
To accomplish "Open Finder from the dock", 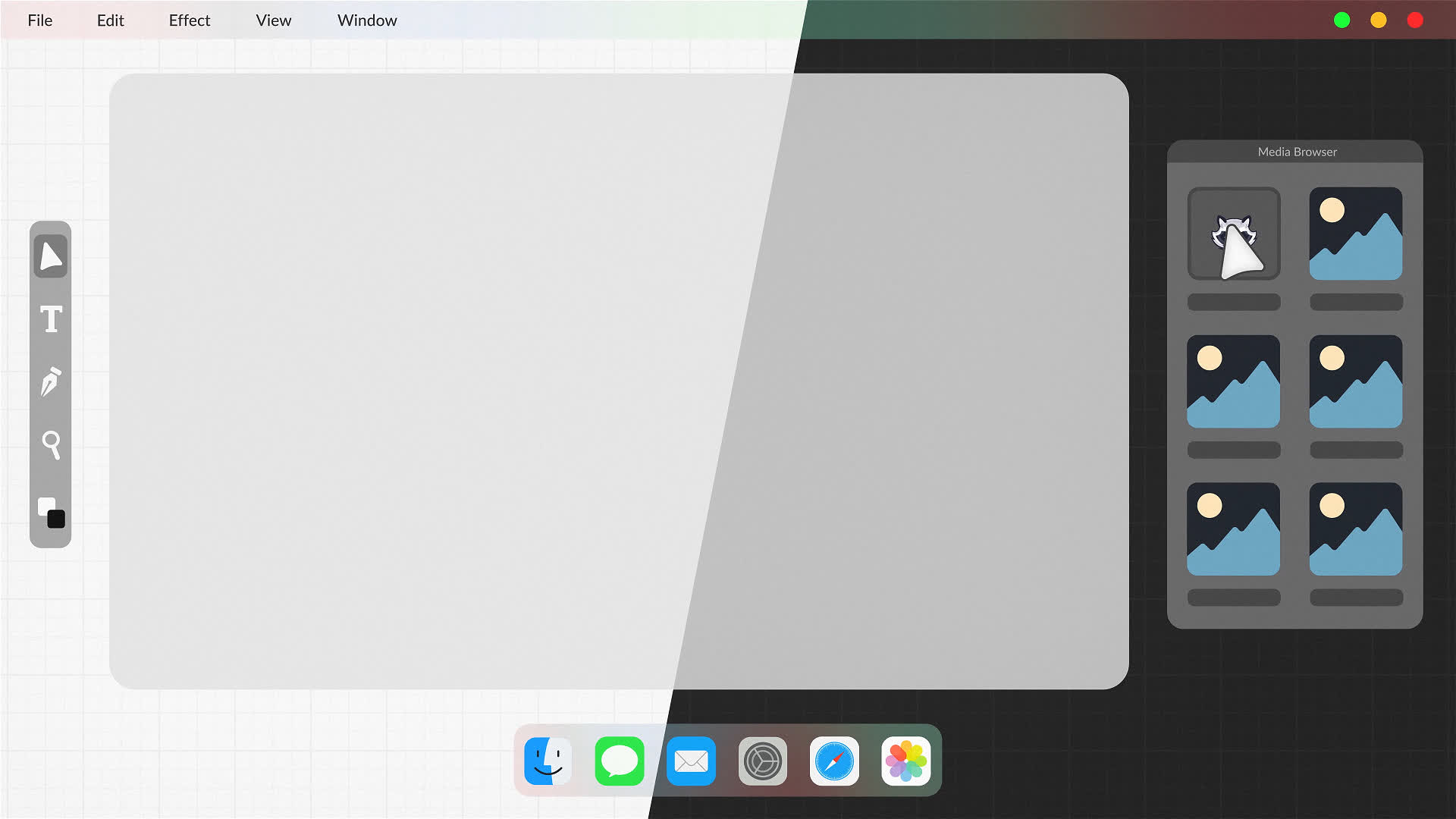I will [x=548, y=761].
